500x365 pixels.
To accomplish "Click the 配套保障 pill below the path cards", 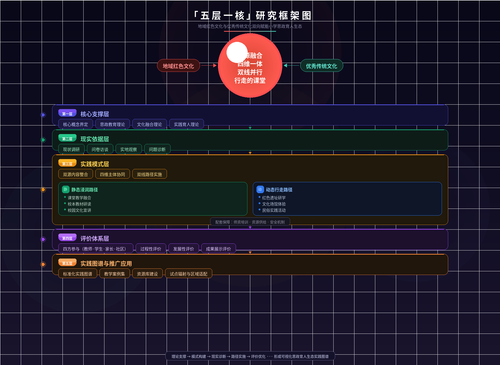I will (x=250, y=222).
